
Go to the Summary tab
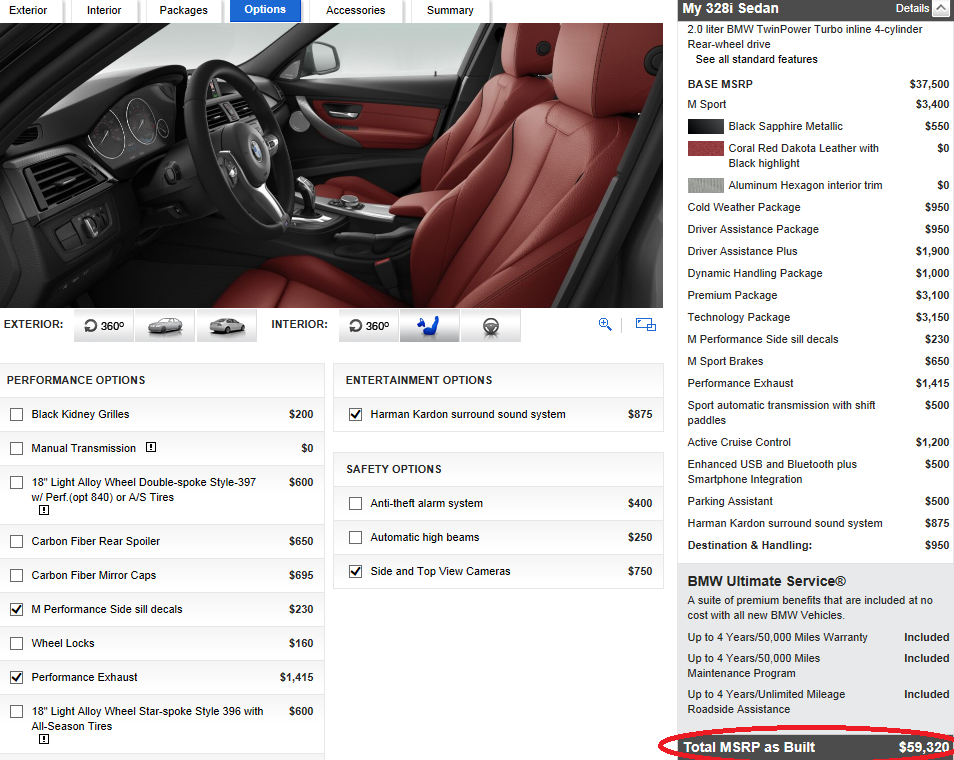450,10
